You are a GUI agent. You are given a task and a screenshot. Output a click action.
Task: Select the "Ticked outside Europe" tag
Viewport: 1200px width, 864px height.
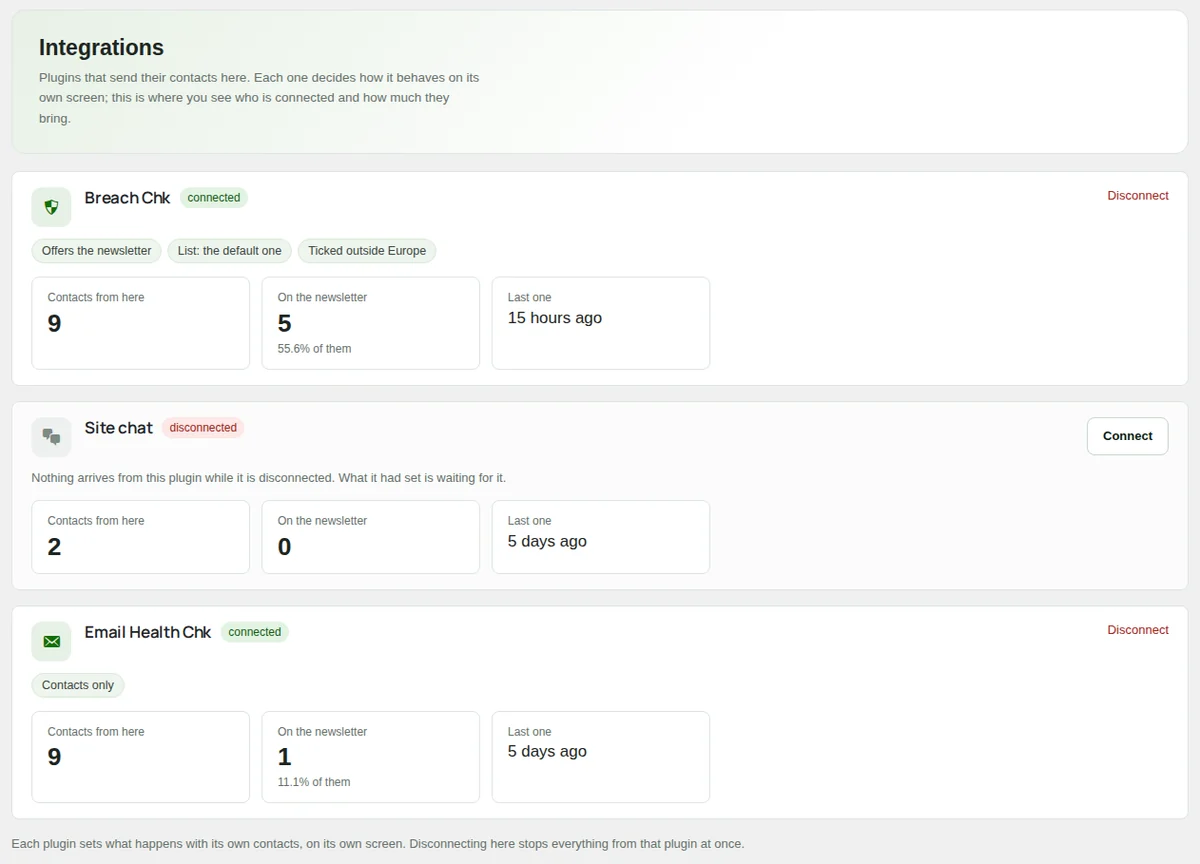coord(367,251)
